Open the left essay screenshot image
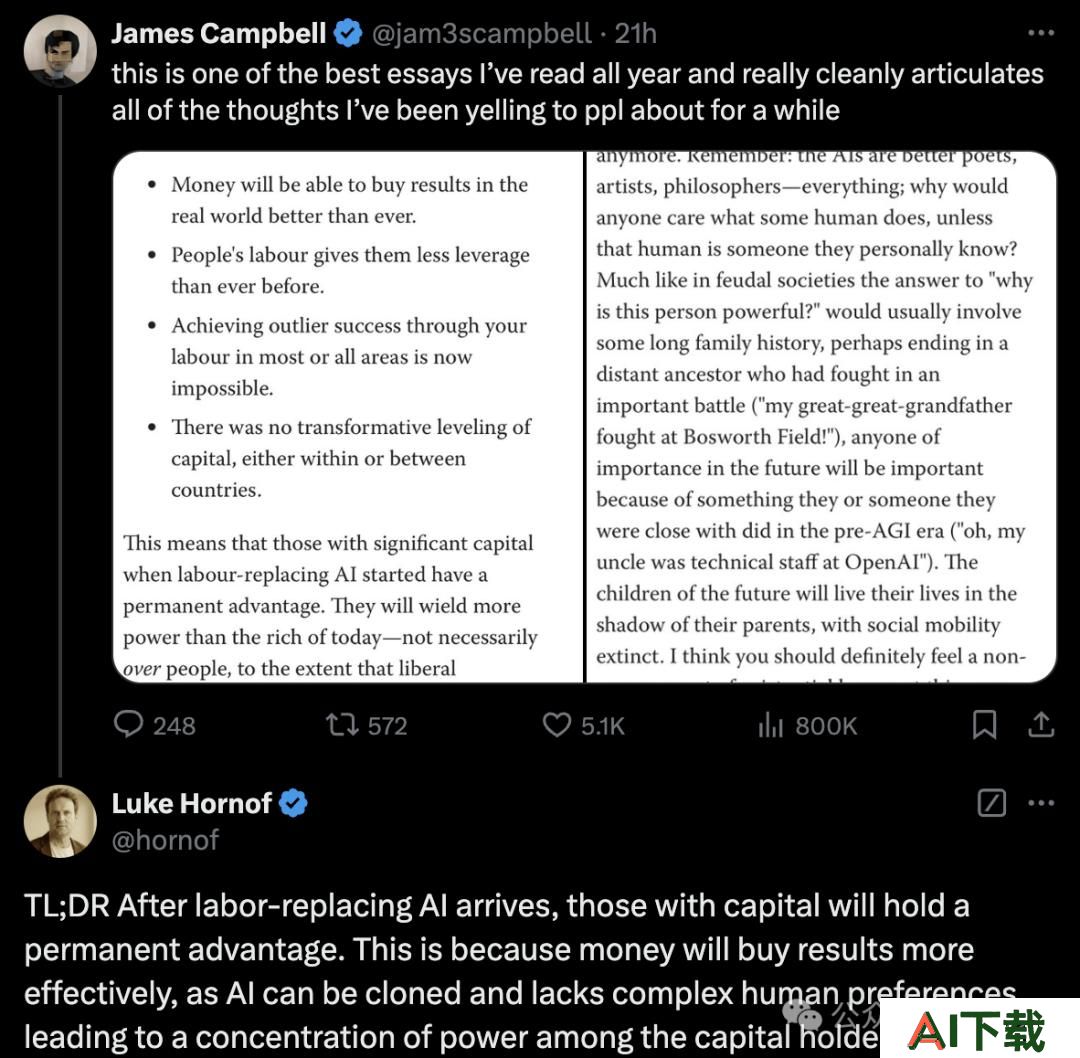The image size is (1080, 1058). tap(348, 417)
